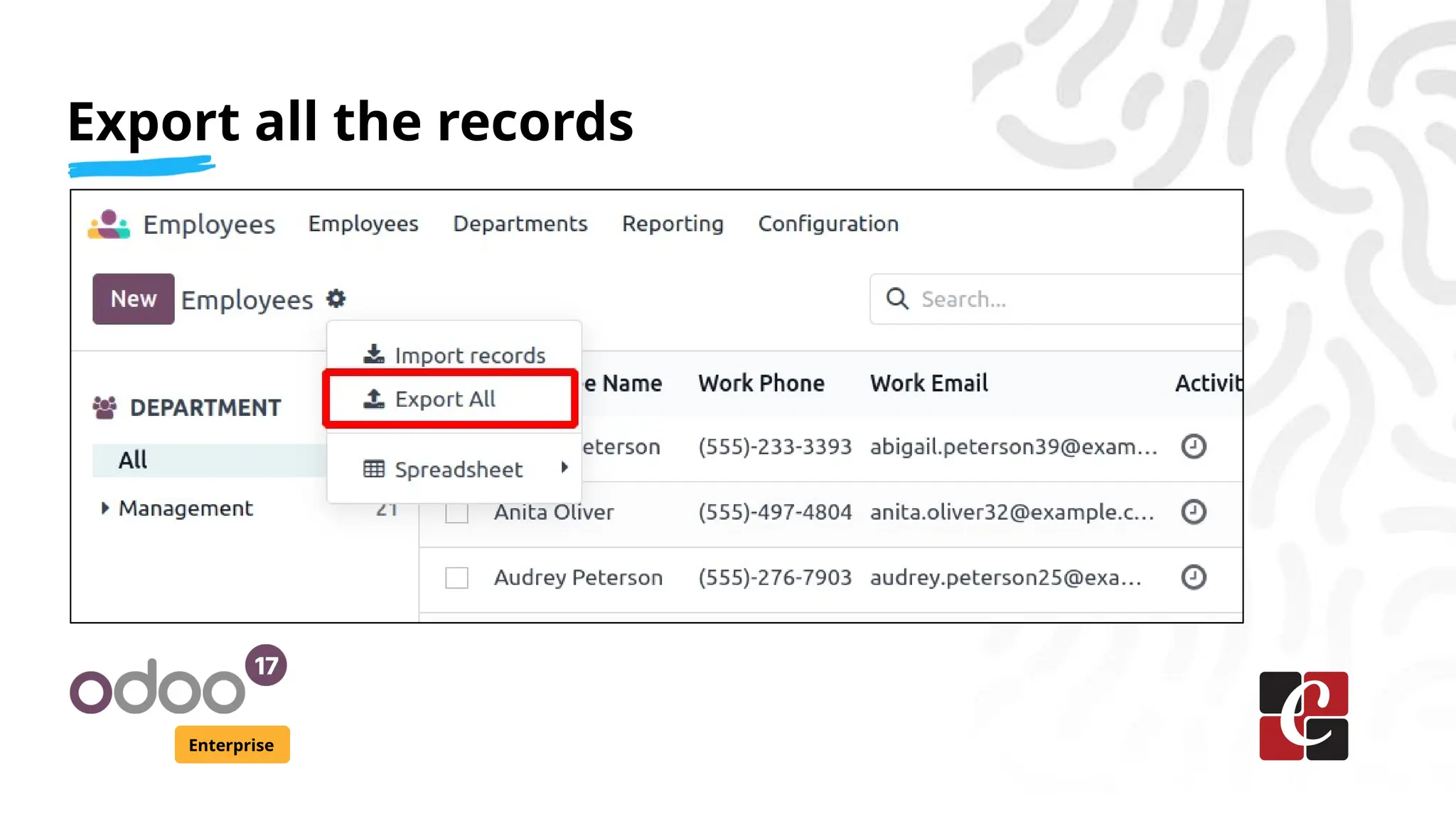This screenshot has width=1456, height=819.
Task: Tick the checkbox for Anita Oliver
Action: [x=456, y=513]
